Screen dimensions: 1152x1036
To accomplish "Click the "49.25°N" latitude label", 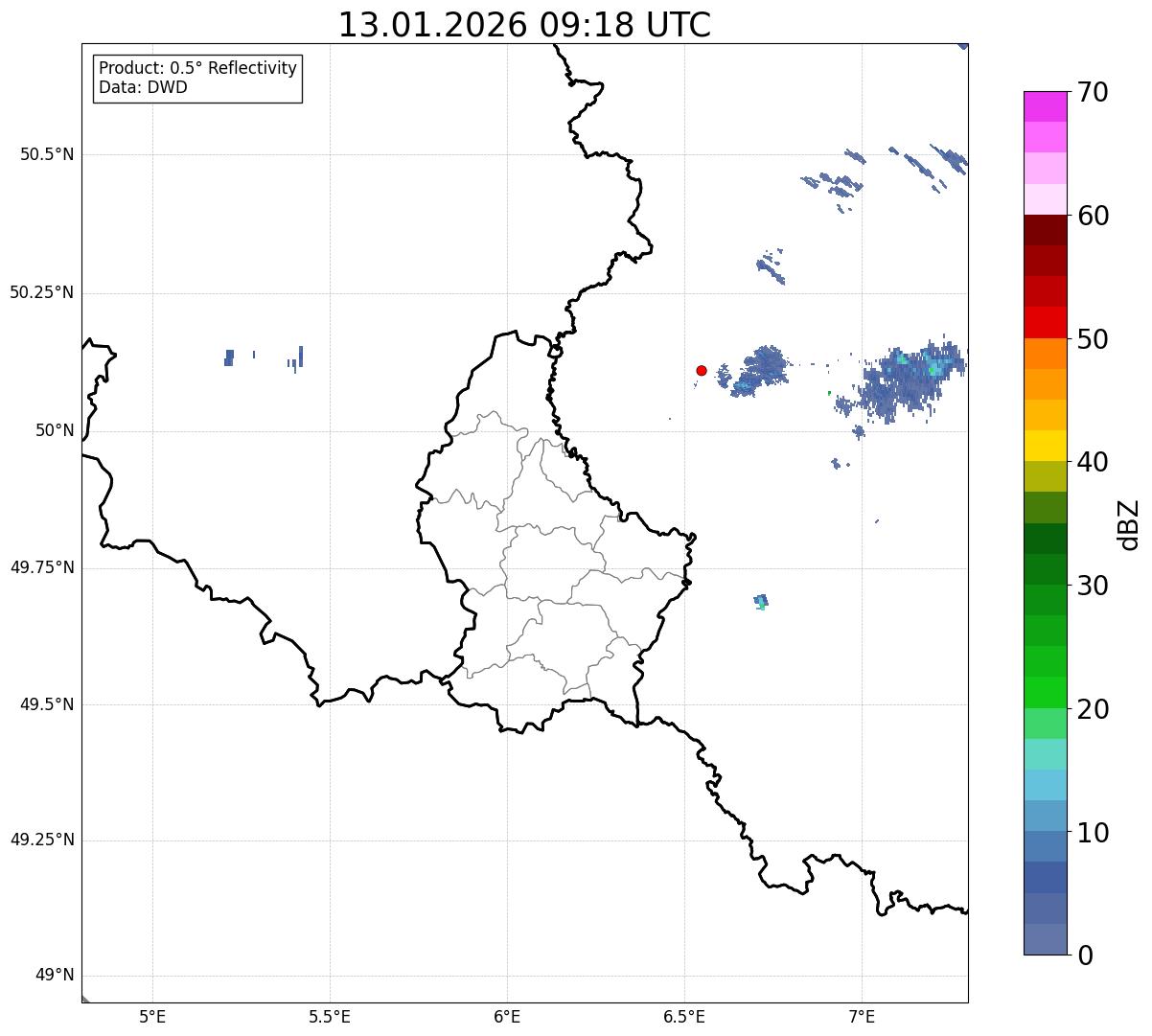I will click(x=41, y=840).
